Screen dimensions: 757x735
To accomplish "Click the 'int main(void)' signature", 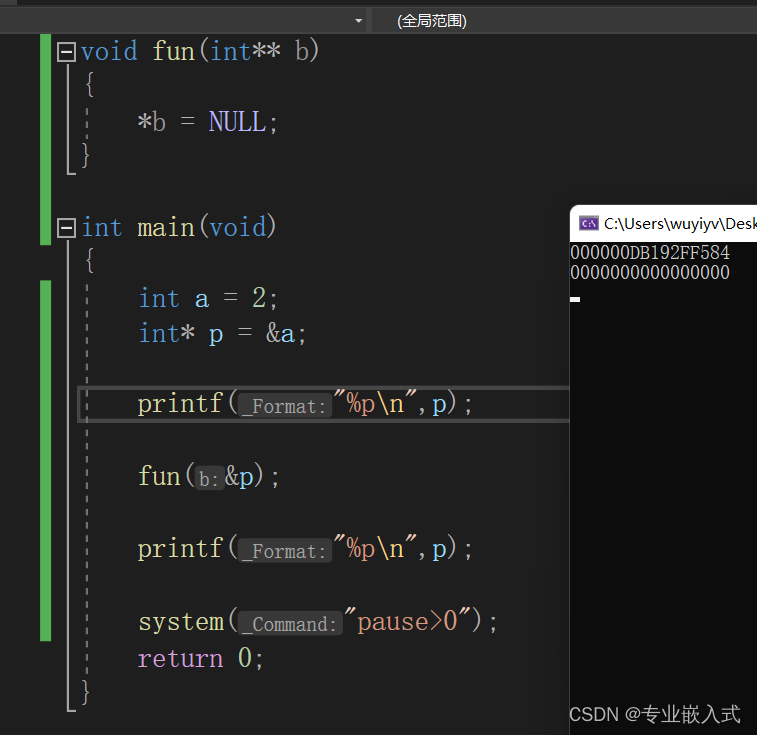I will point(179,227).
